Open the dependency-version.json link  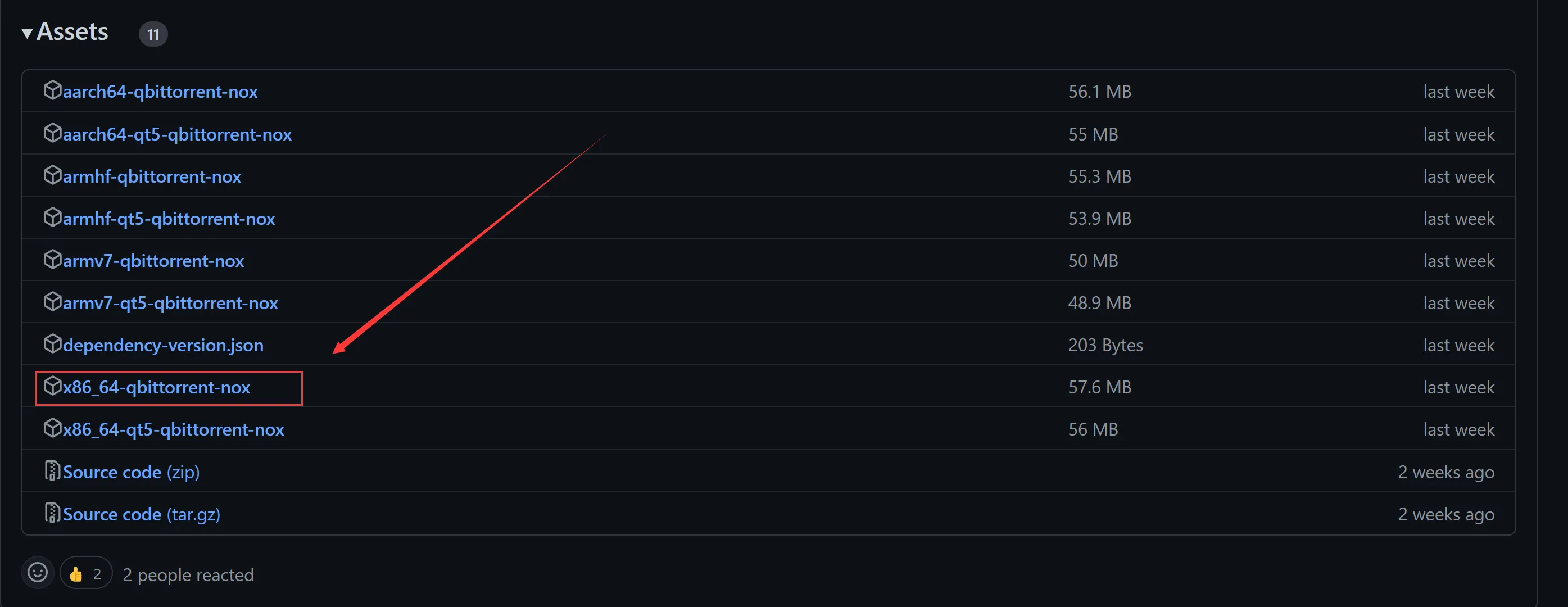(163, 345)
